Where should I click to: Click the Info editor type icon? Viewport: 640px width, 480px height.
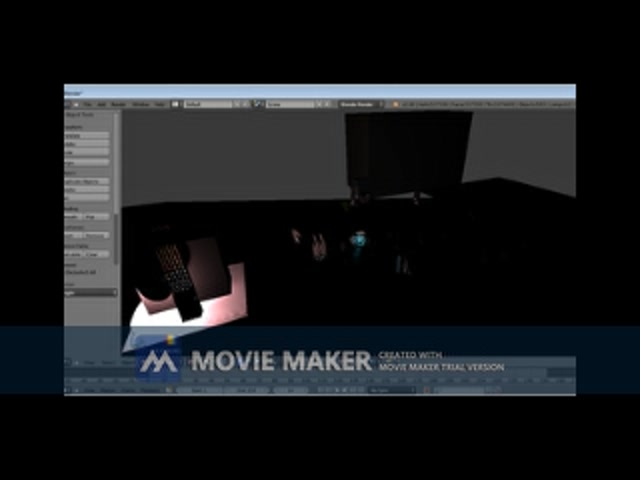(x=68, y=104)
